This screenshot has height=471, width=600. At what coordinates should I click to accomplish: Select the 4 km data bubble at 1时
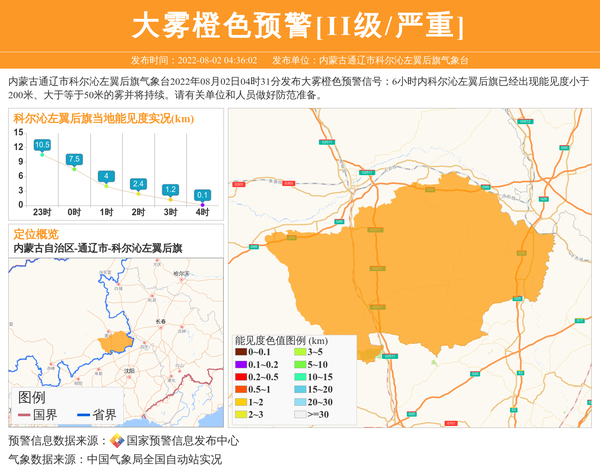pyautogui.click(x=106, y=176)
